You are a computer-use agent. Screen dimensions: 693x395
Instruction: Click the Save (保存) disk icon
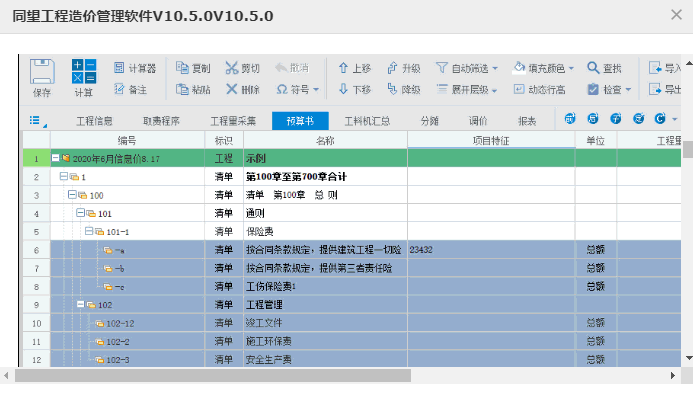42,72
